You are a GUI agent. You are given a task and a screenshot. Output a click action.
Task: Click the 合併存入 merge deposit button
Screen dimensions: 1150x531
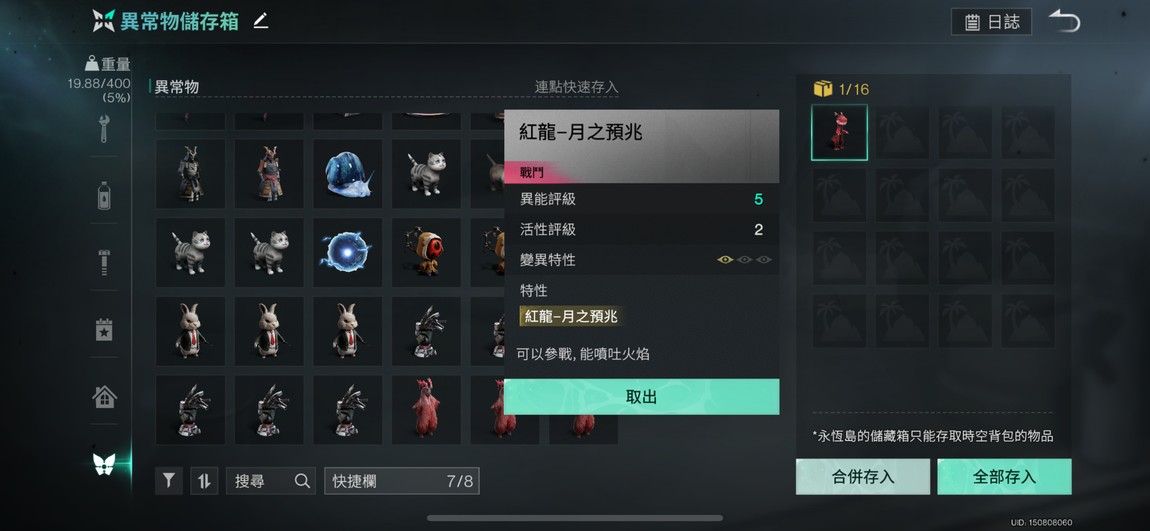862,477
